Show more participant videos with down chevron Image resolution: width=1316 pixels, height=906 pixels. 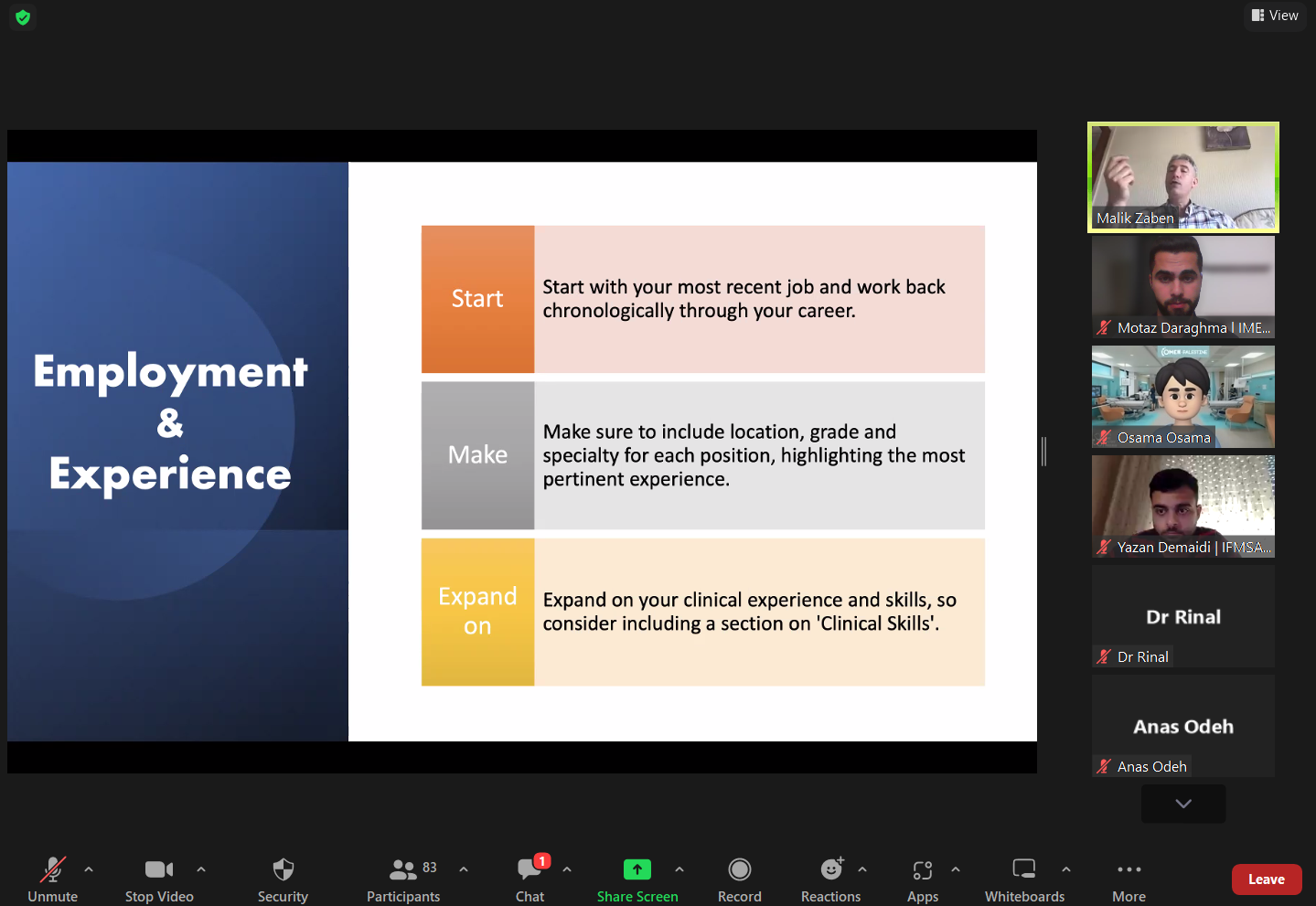[1183, 804]
